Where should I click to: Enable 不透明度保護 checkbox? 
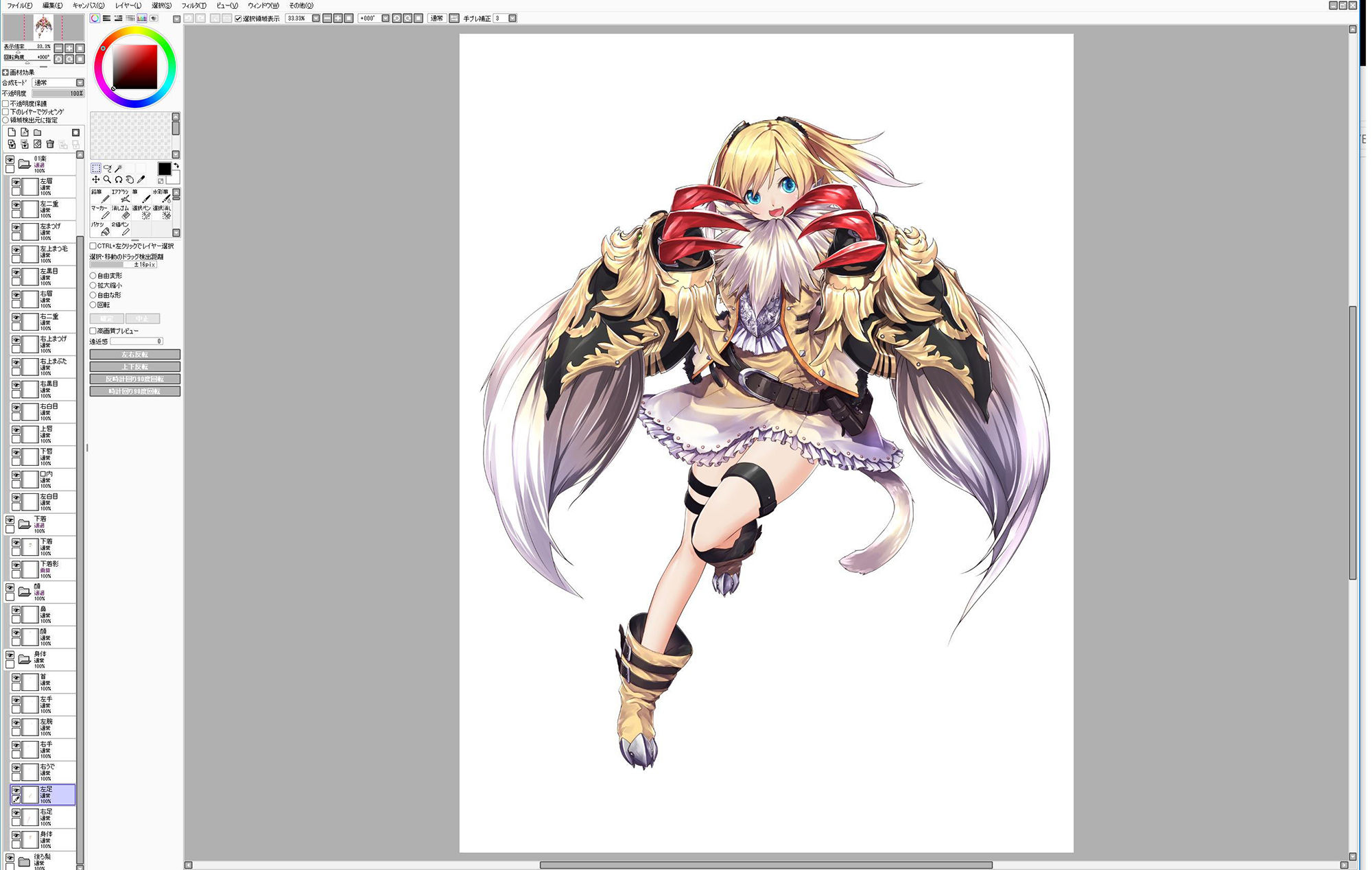pyautogui.click(x=5, y=104)
